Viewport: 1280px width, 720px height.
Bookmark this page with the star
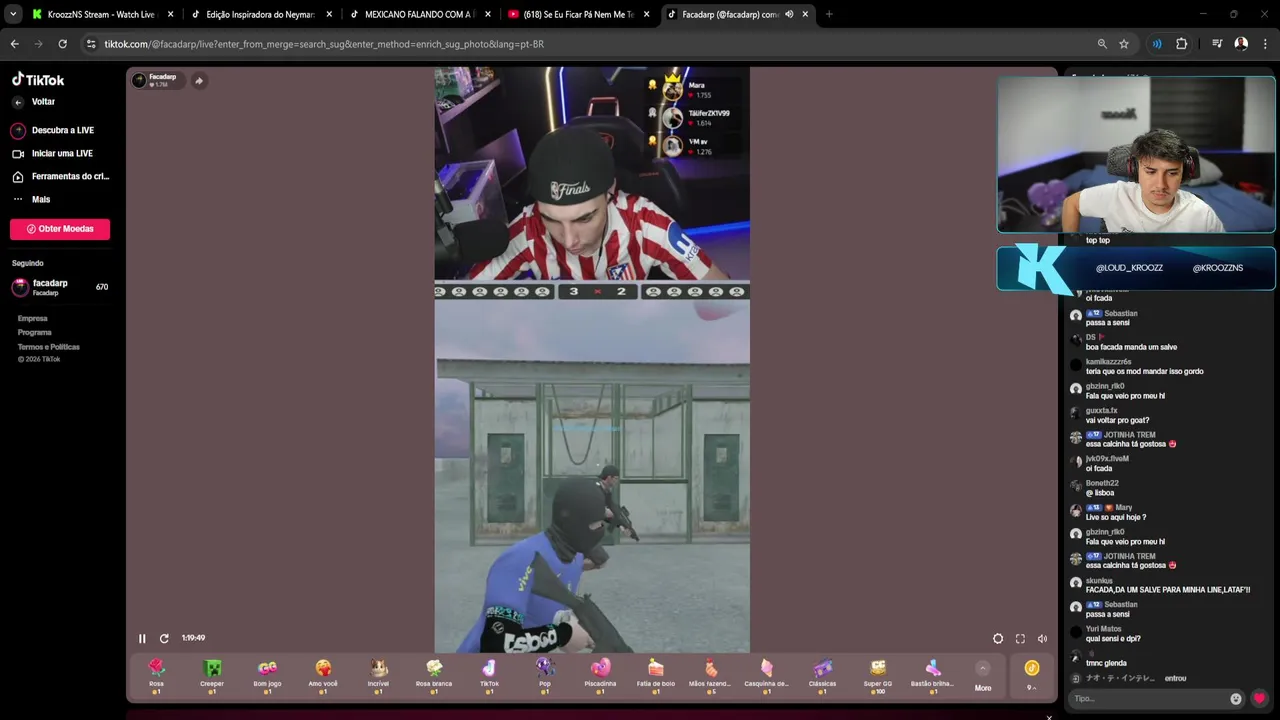pos(1124,44)
